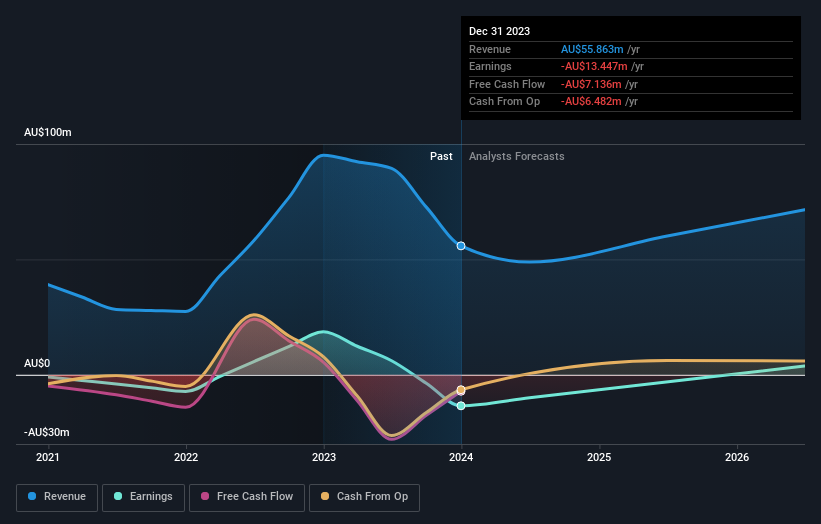Select the 2024 x-axis label
Viewport: 821px width, 524px height.
click(461, 457)
